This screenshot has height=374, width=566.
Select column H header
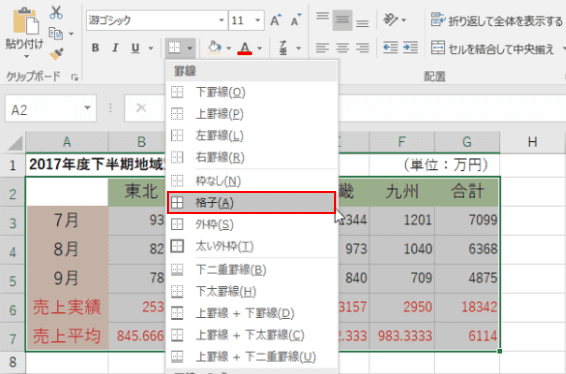pos(532,142)
